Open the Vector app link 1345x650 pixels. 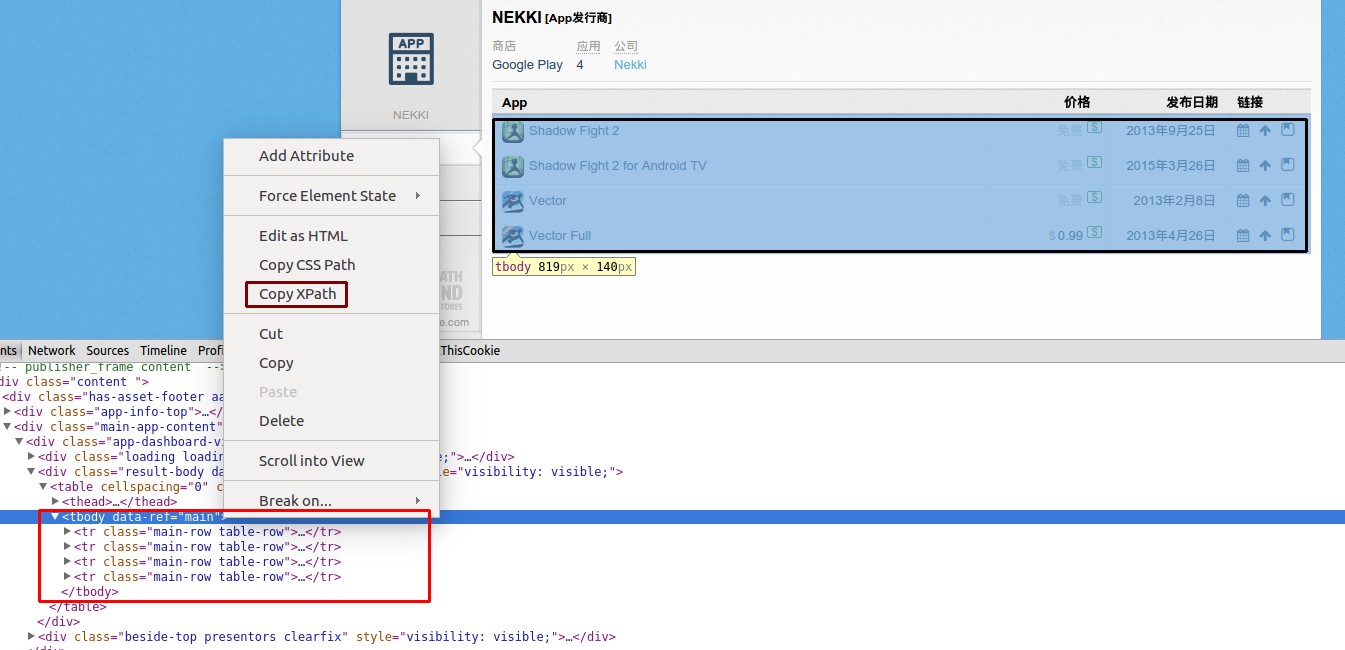coord(548,201)
